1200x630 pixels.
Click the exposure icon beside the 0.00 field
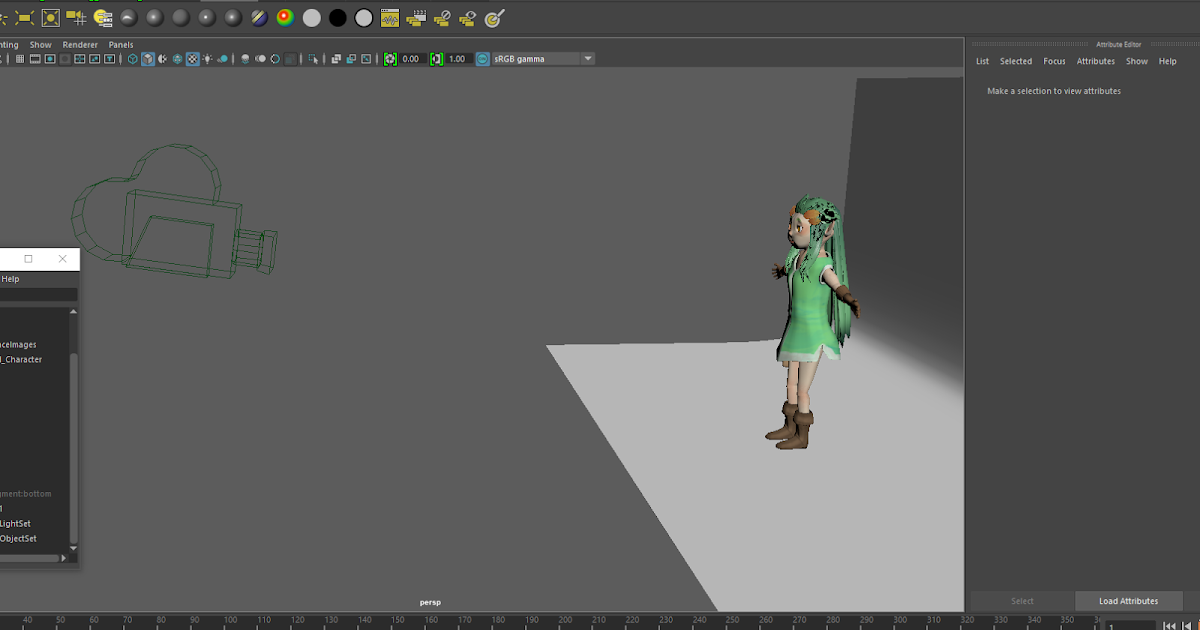click(388, 59)
